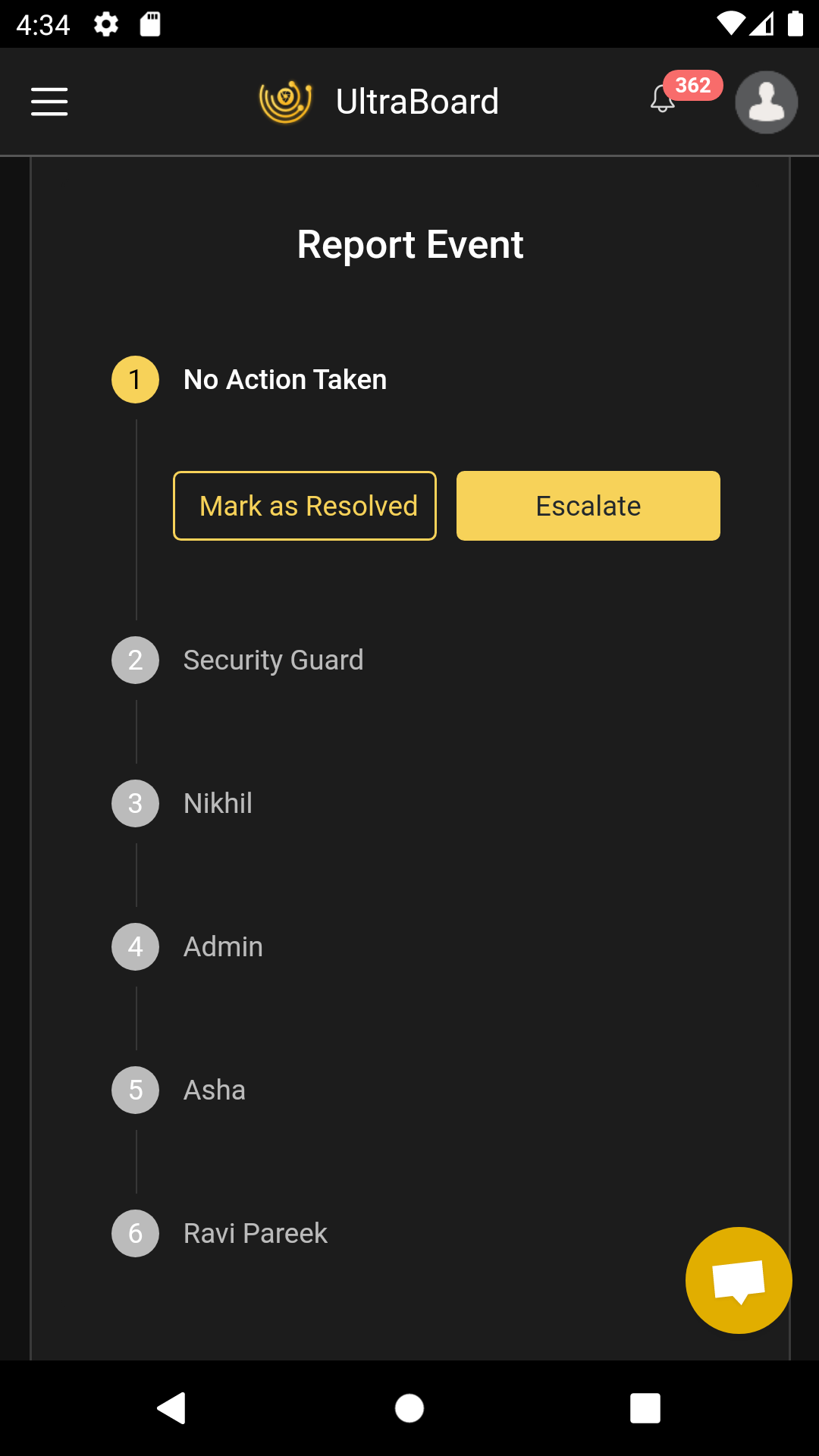Open the yellow chat support bubble
819x1456 pixels.
739,1280
